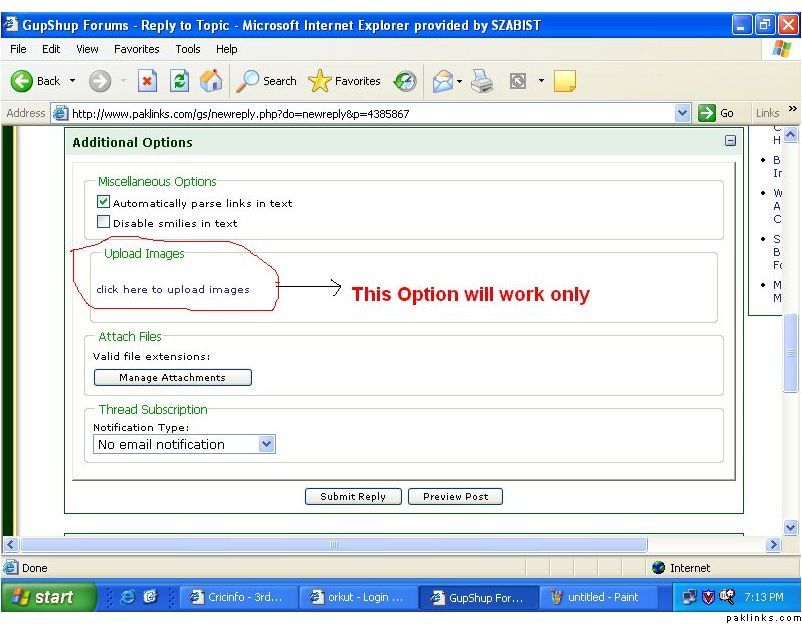This screenshot has height=624, width=802.
Task: Click the Stop loading icon
Action: 147,81
